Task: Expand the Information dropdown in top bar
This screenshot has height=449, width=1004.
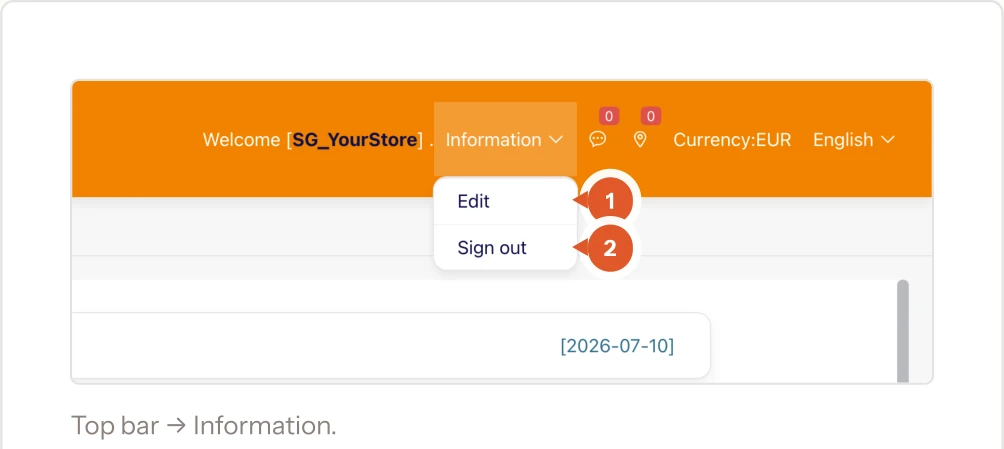Action: tap(505, 140)
